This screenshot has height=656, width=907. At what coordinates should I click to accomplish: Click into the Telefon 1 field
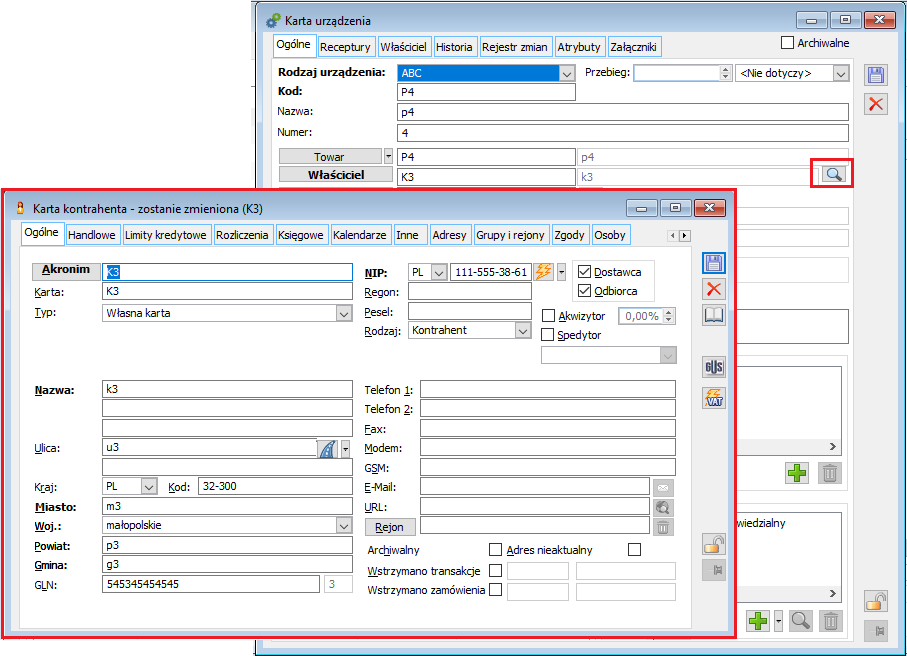coord(547,389)
